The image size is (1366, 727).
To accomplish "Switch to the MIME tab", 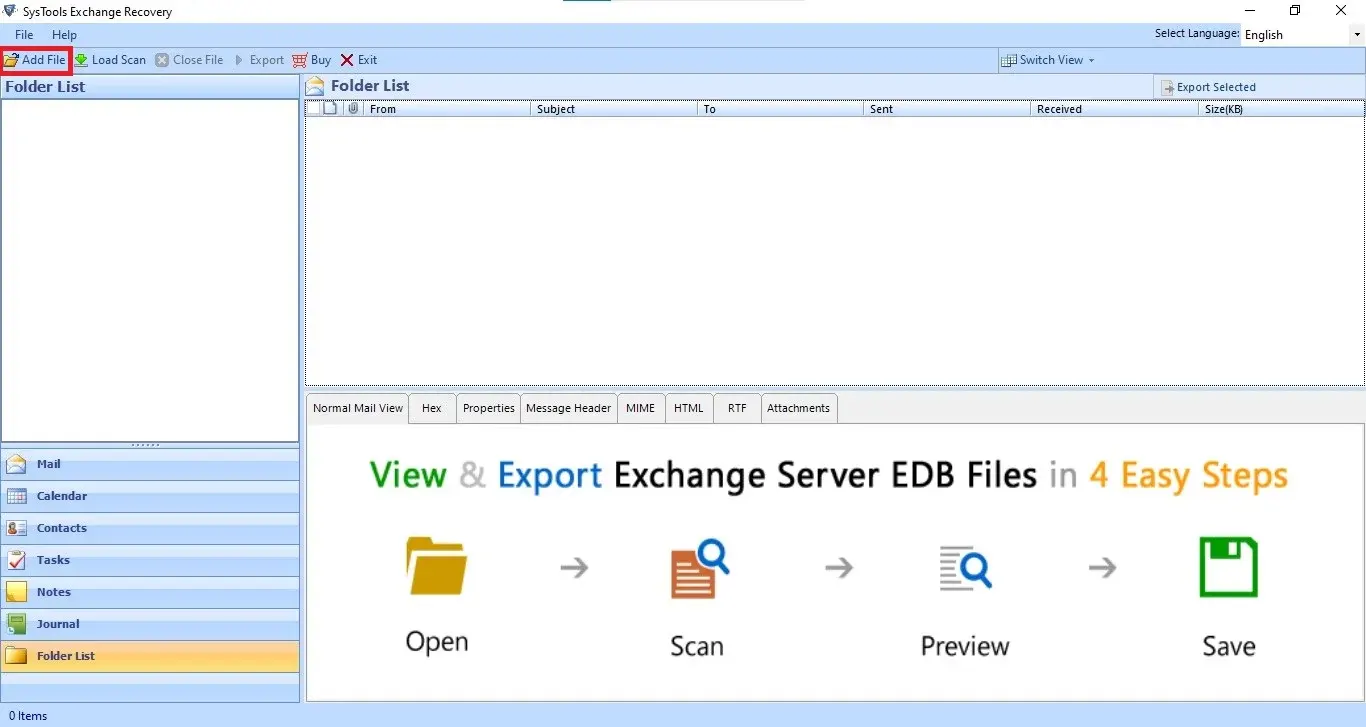I will point(641,408).
